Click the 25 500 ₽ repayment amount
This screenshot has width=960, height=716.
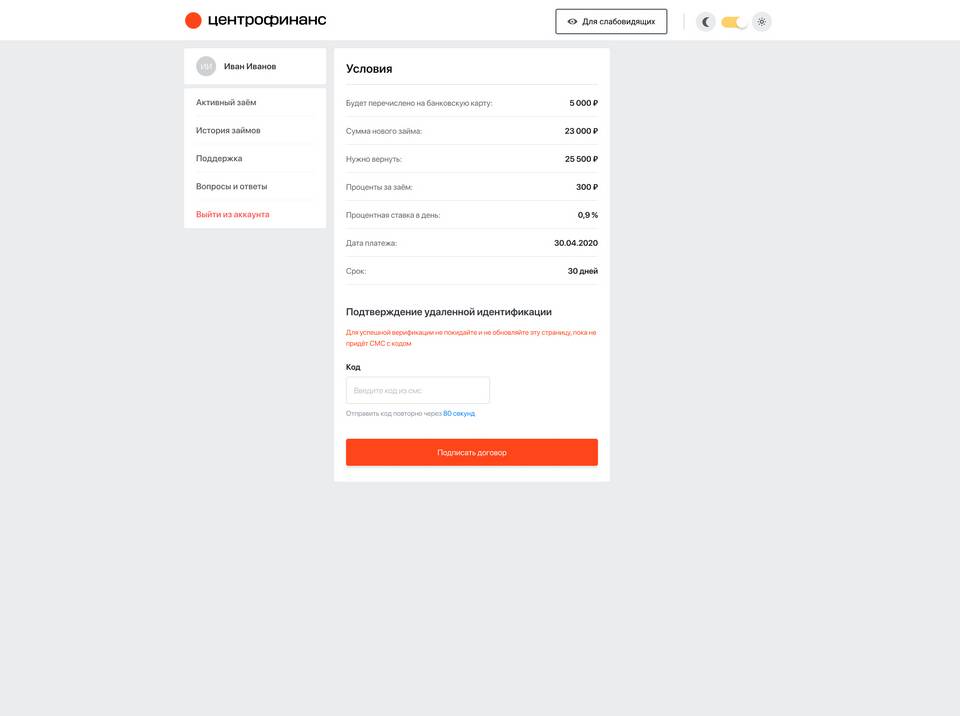pyautogui.click(x=581, y=159)
